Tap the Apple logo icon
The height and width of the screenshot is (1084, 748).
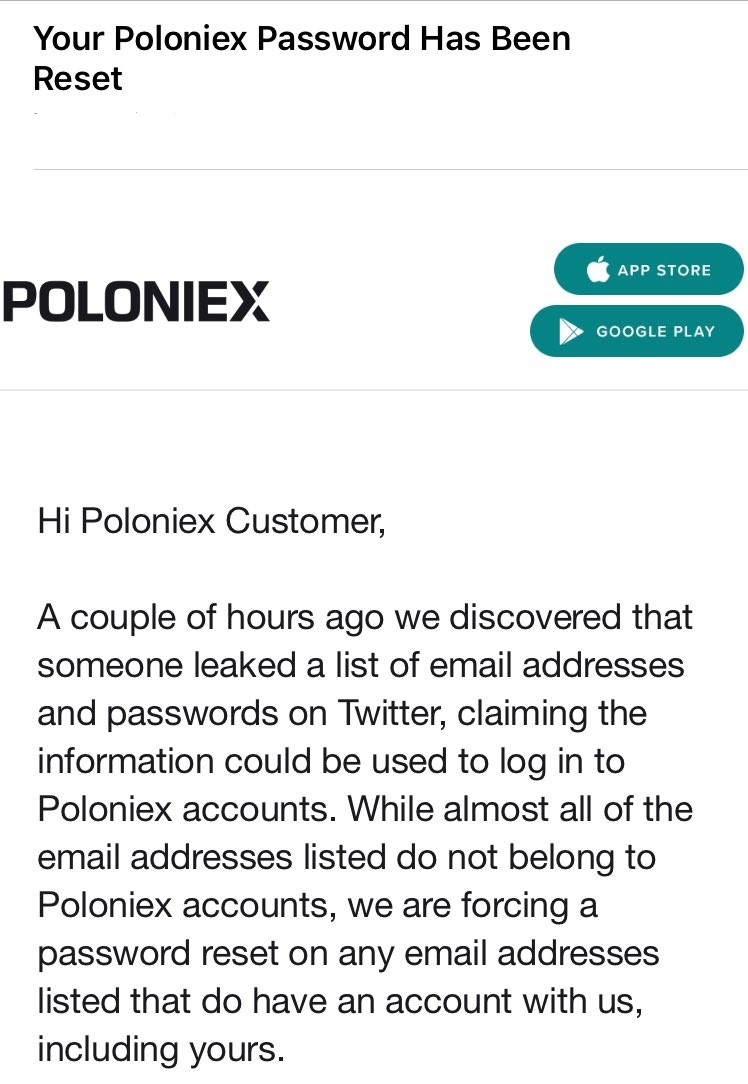[x=598, y=270]
